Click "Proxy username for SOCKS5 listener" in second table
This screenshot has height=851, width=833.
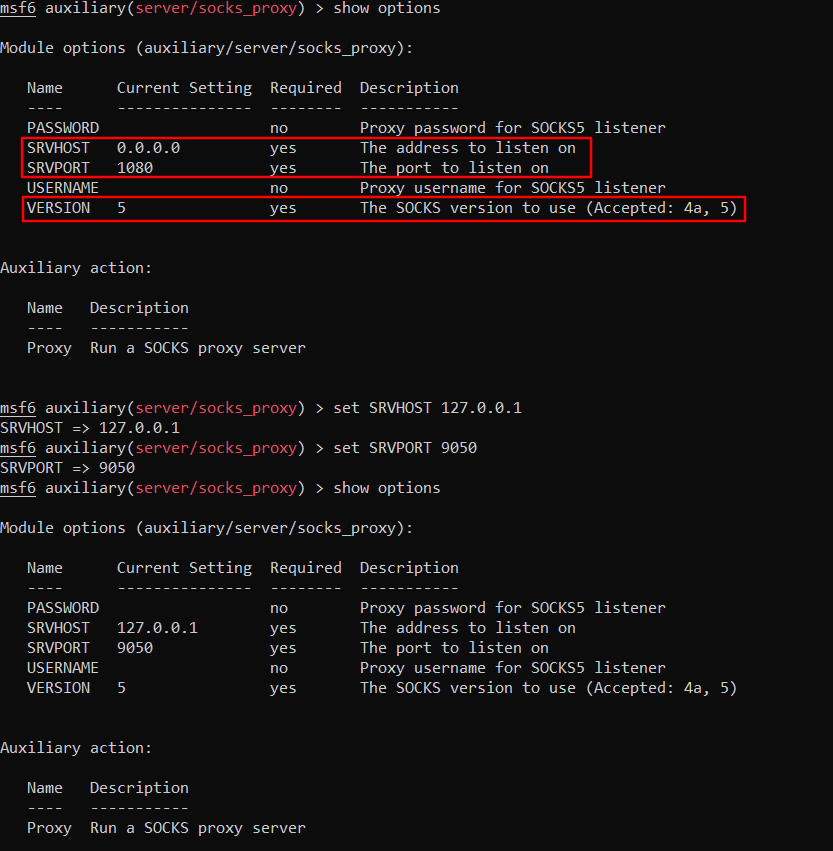[x=512, y=668]
